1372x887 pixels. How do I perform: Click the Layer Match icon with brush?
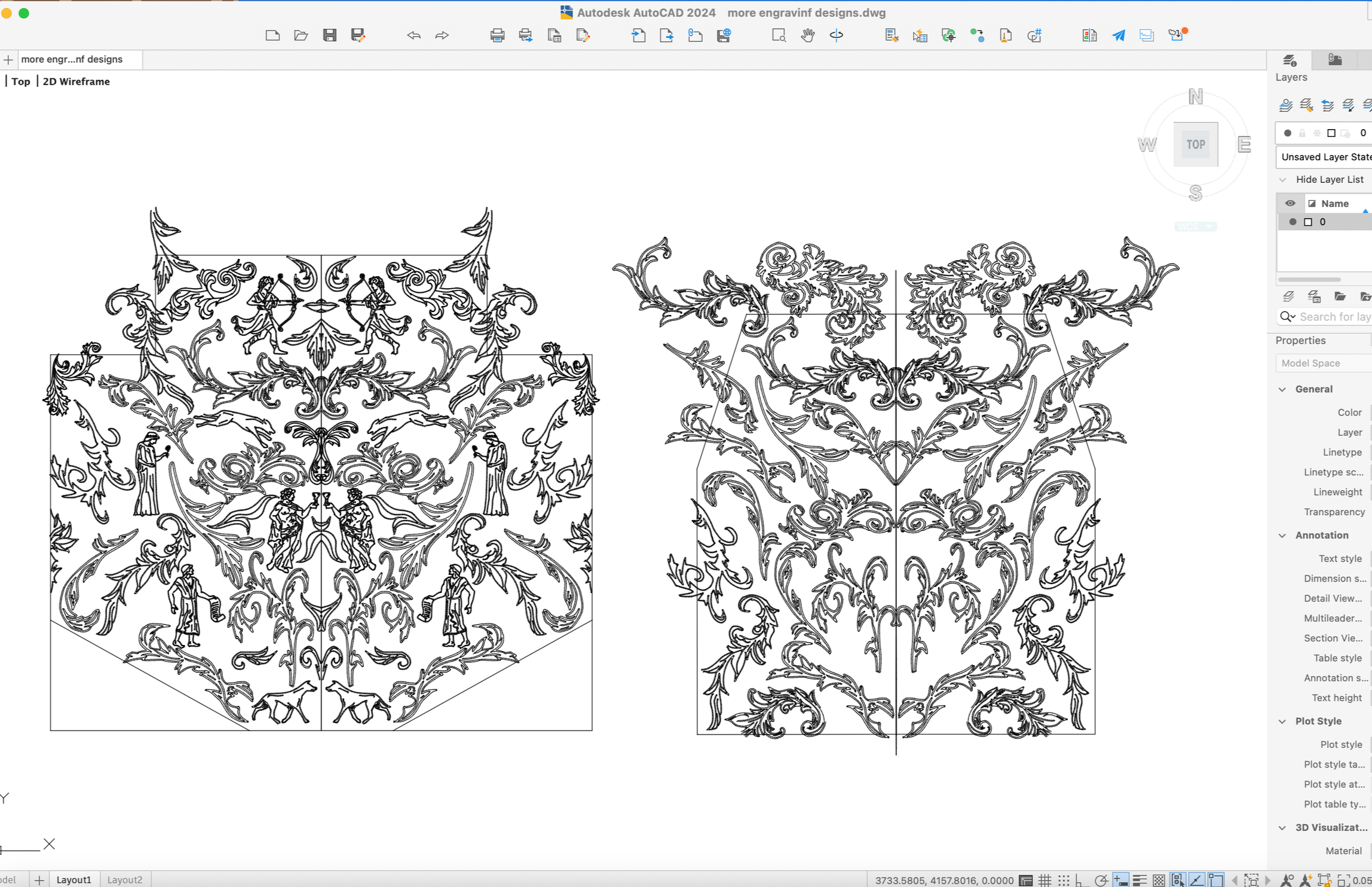coord(1306,106)
